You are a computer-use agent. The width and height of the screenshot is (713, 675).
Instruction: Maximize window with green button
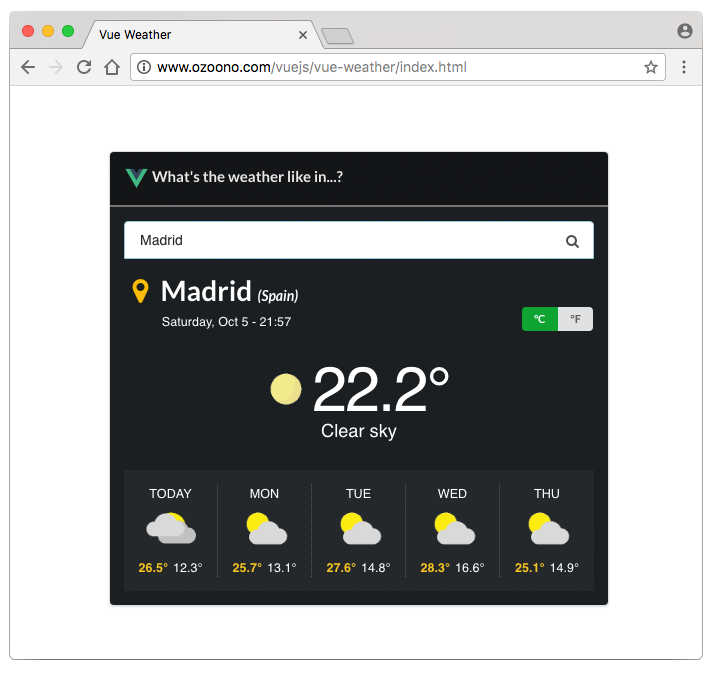pyautogui.click(x=68, y=31)
